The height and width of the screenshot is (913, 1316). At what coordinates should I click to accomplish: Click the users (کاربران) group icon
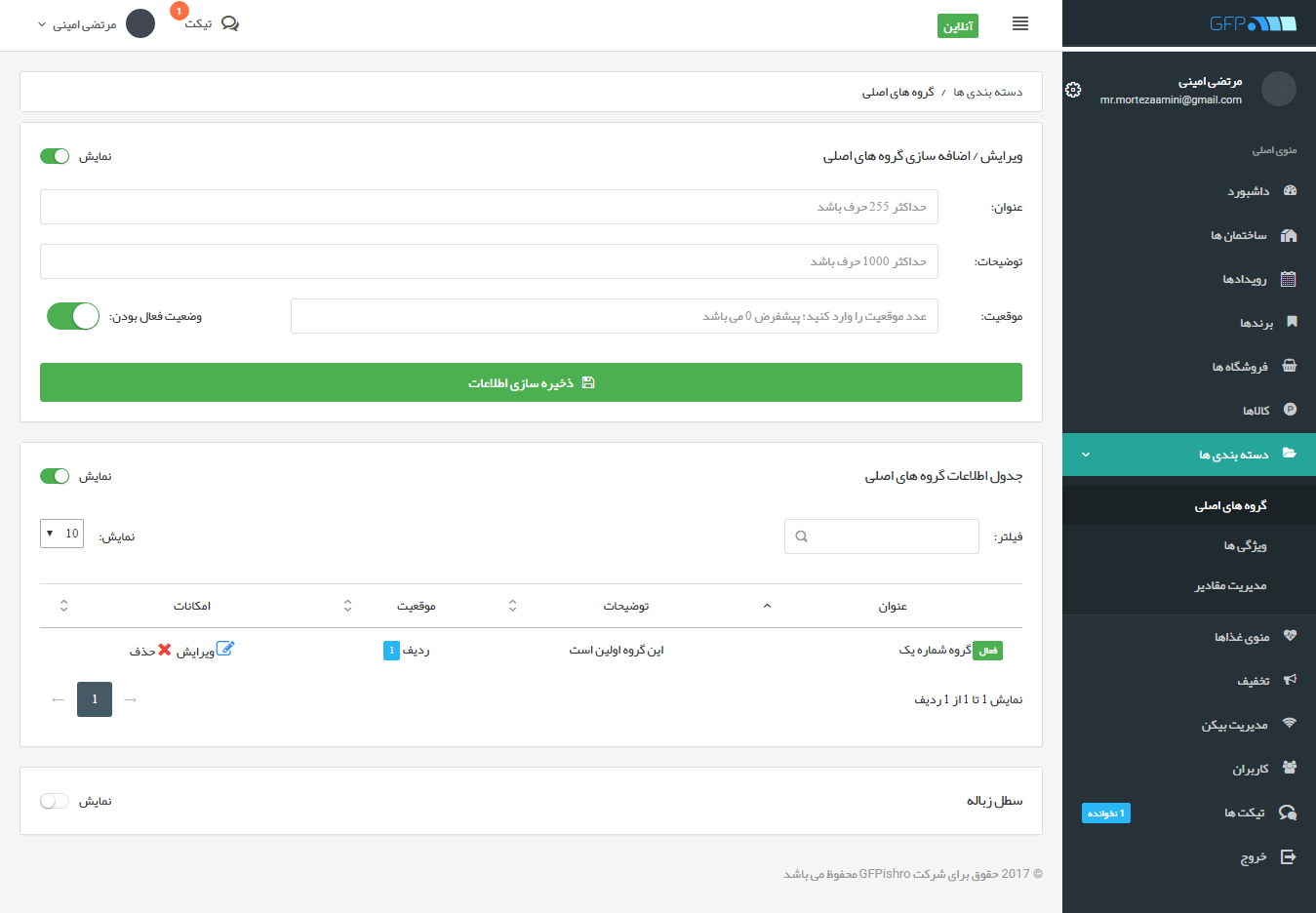1290,768
